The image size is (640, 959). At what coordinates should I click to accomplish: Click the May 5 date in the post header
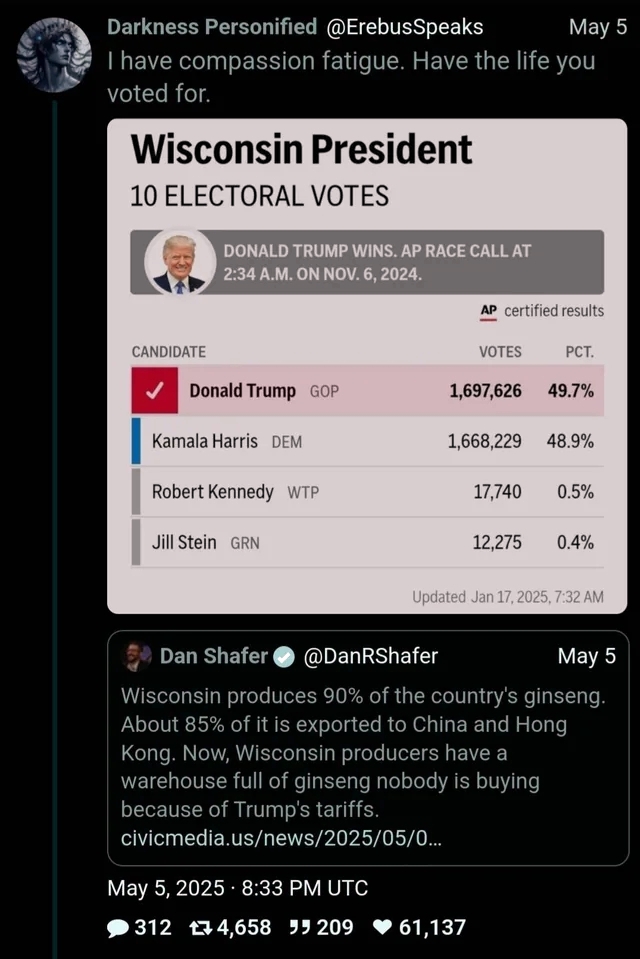point(598,28)
